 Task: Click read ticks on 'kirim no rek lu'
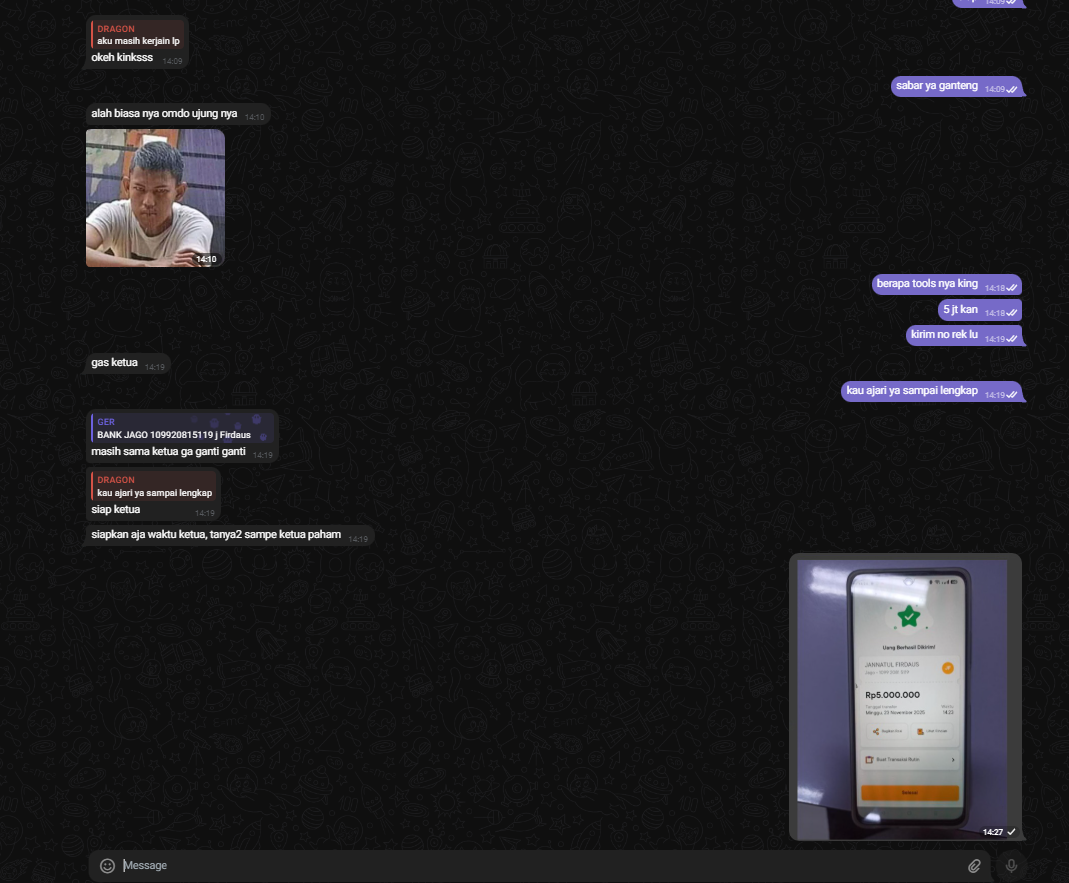pyautogui.click(x=1011, y=339)
